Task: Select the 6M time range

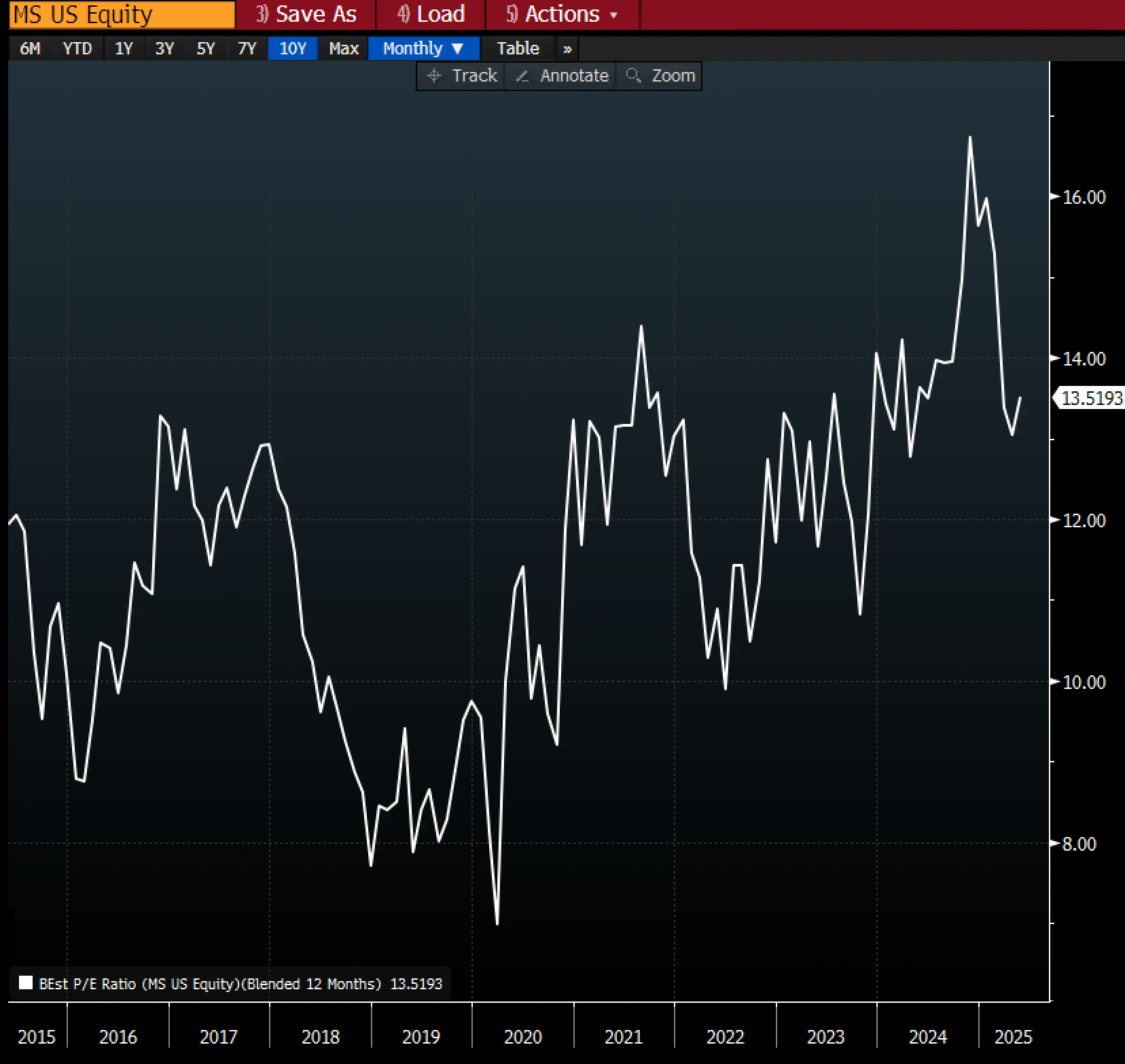Action: [30, 48]
